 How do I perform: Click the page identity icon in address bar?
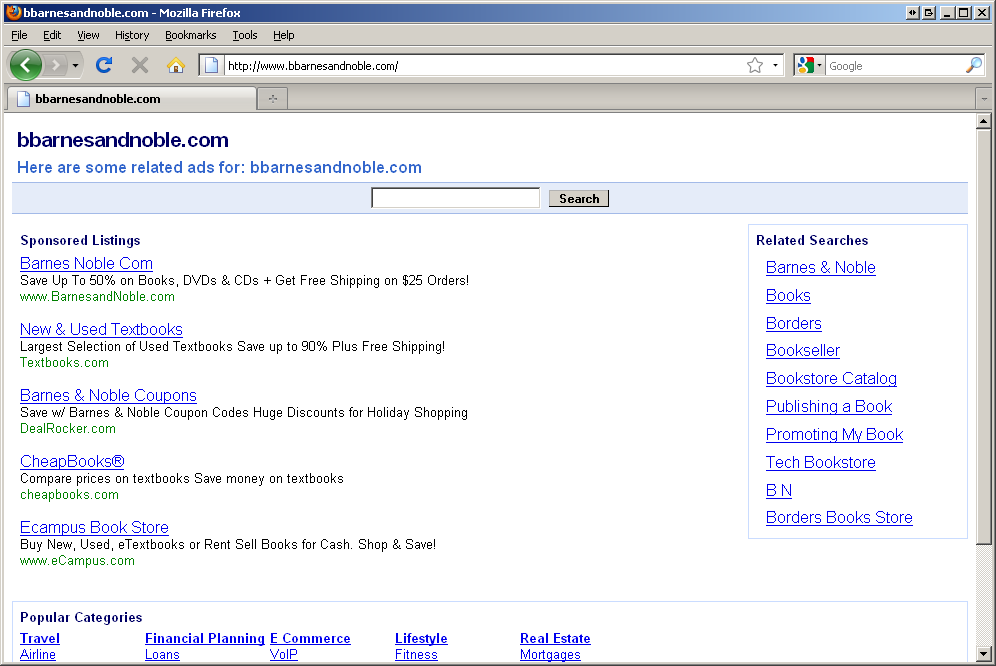click(212, 65)
